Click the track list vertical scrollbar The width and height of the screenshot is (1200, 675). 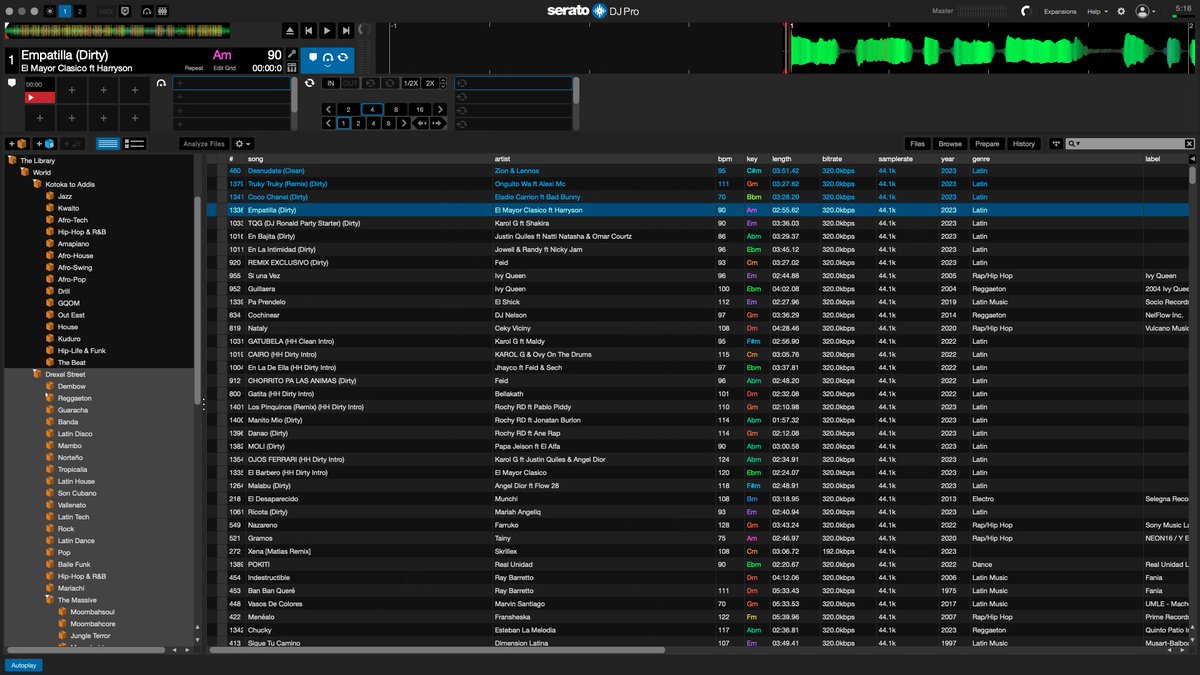(x=1192, y=176)
